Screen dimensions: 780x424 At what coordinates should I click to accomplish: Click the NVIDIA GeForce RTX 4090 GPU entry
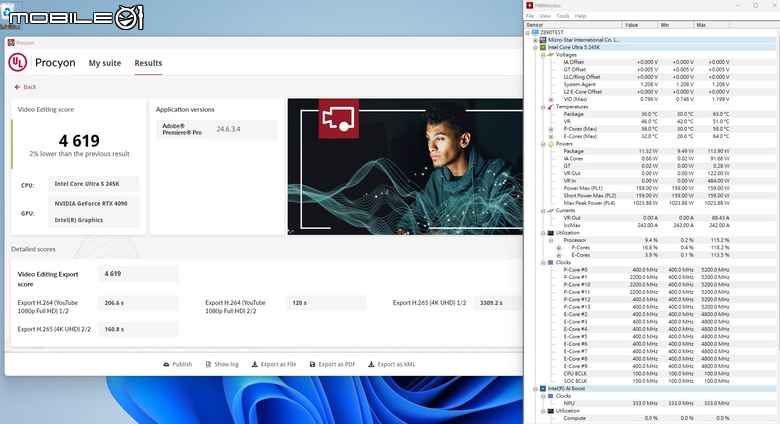[x=91, y=204]
